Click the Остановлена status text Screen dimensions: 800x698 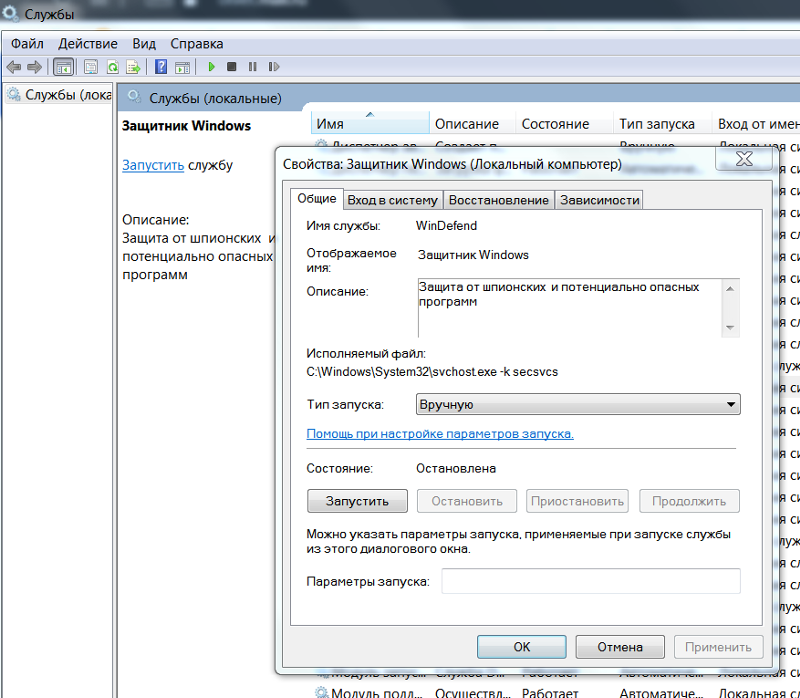click(x=456, y=468)
